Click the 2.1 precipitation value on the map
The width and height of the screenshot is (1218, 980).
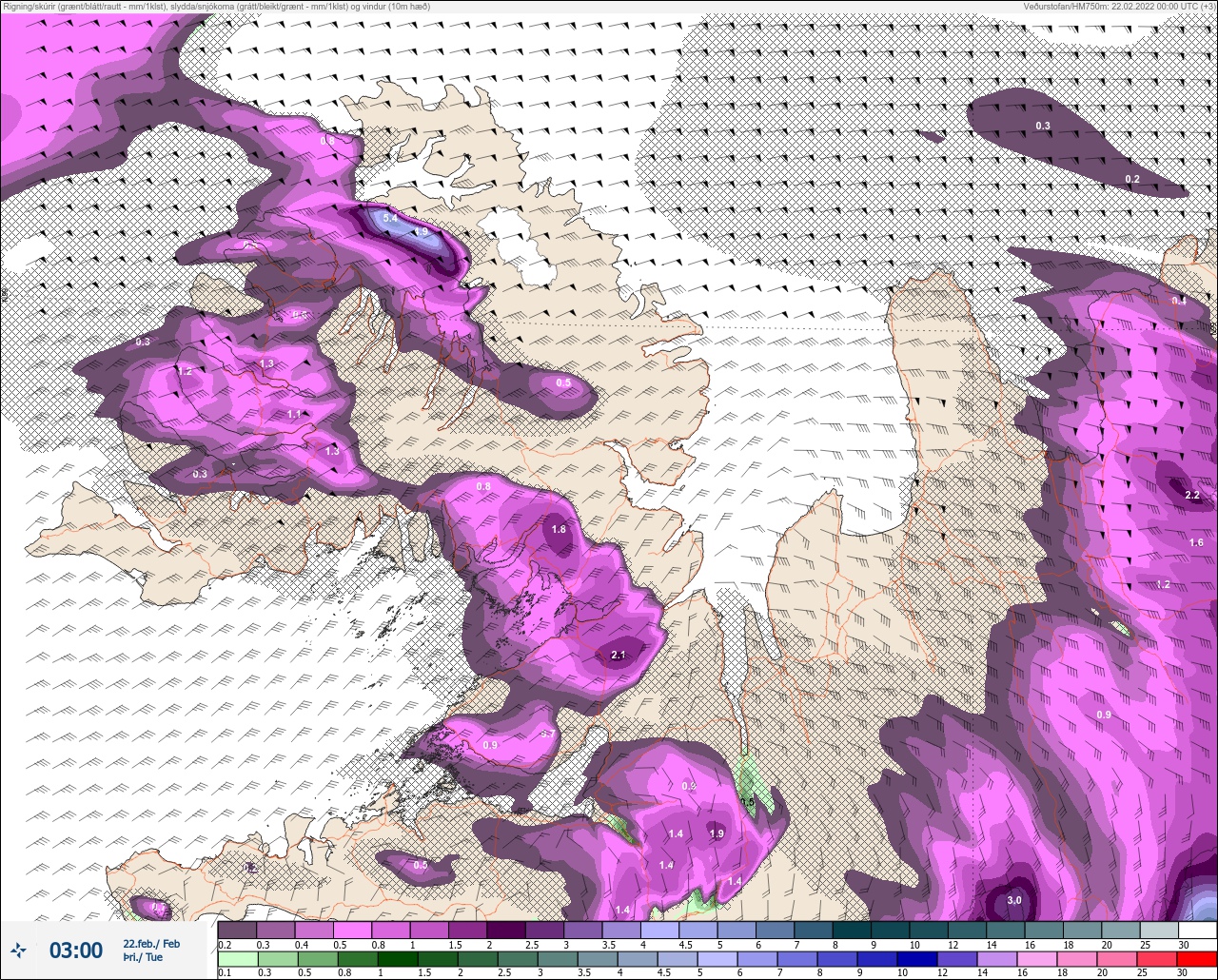click(618, 655)
